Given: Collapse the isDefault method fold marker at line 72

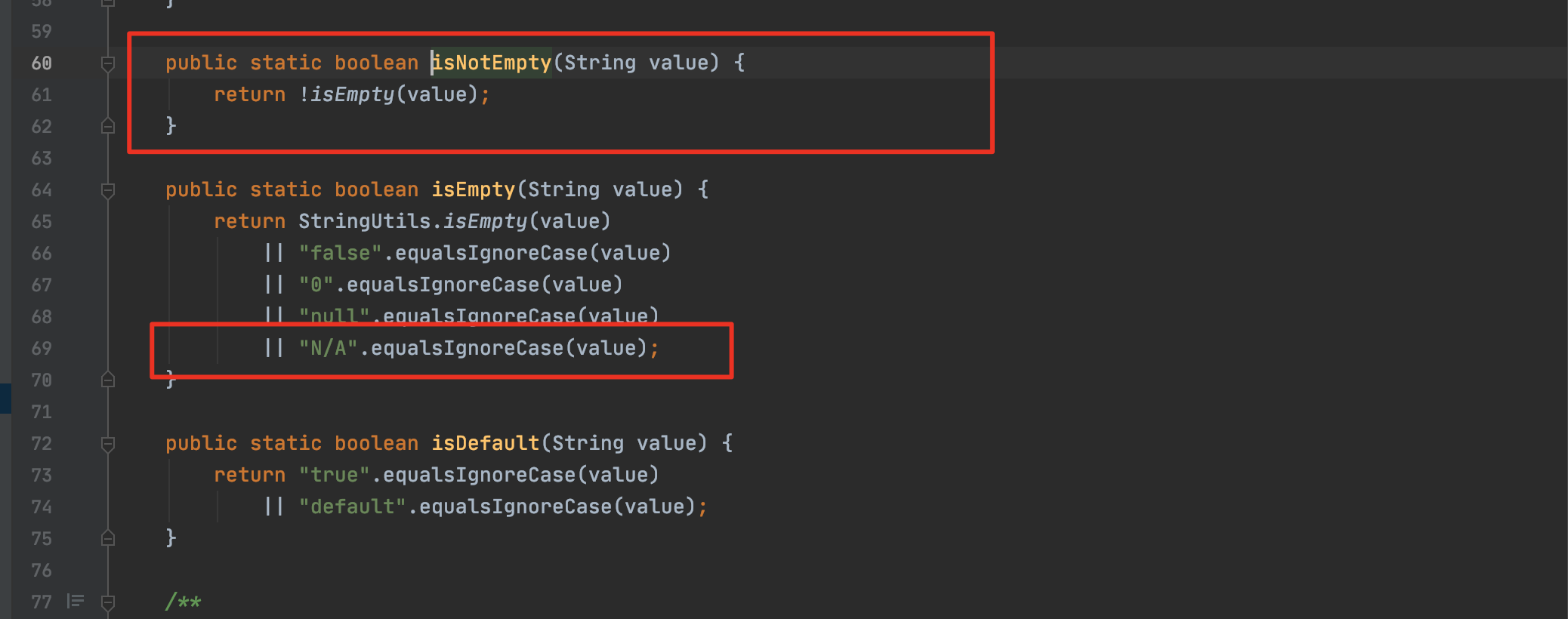Looking at the screenshot, I should point(108,445).
